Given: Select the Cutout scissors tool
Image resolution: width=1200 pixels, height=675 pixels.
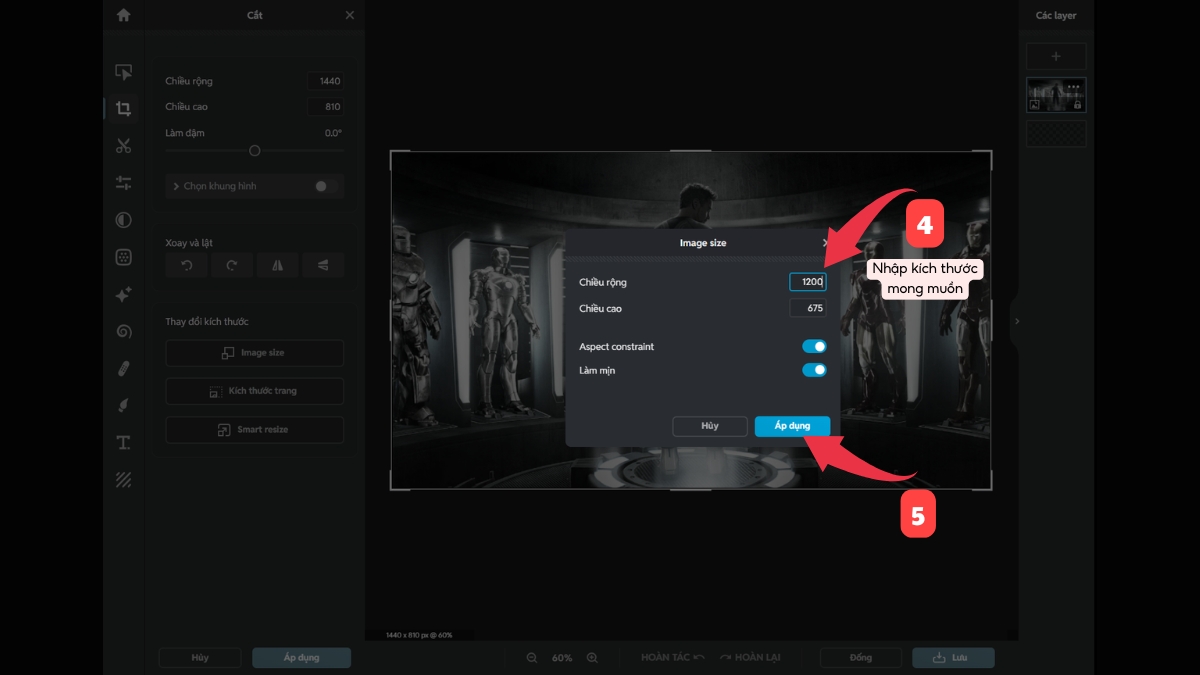Looking at the screenshot, I should pyautogui.click(x=124, y=146).
